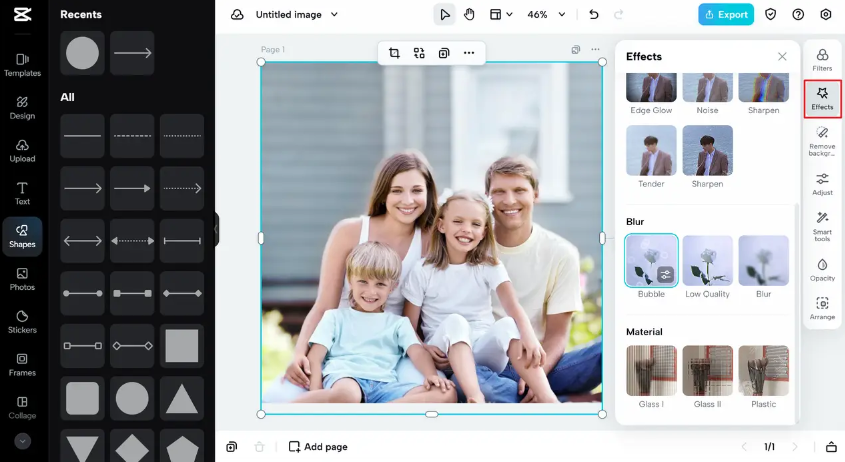Click the undo arrow
This screenshot has width=845, height=462.
click(x=594, y=15)
